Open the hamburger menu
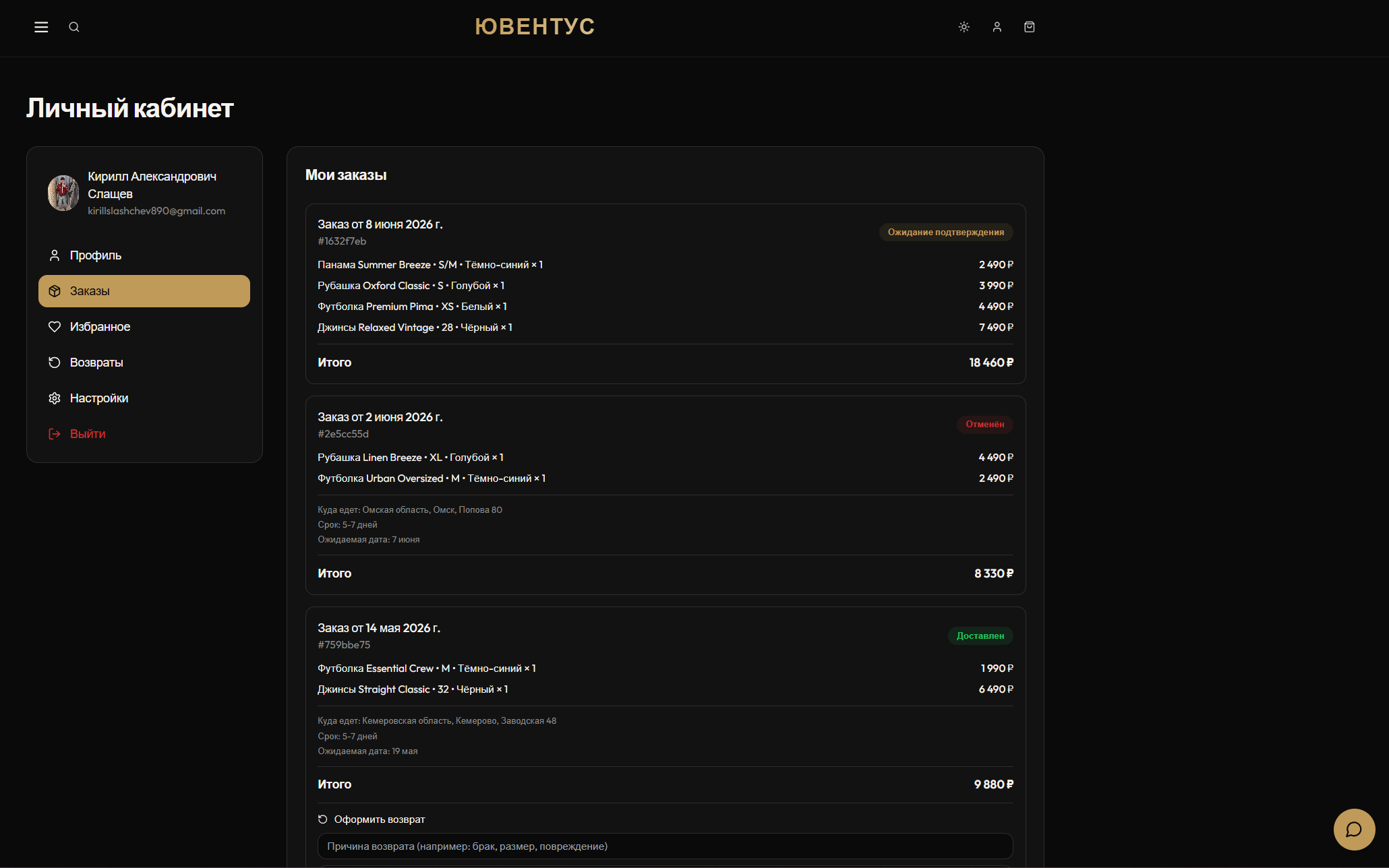This screenshot has width=1389, height=868. [x=41, y=27]
